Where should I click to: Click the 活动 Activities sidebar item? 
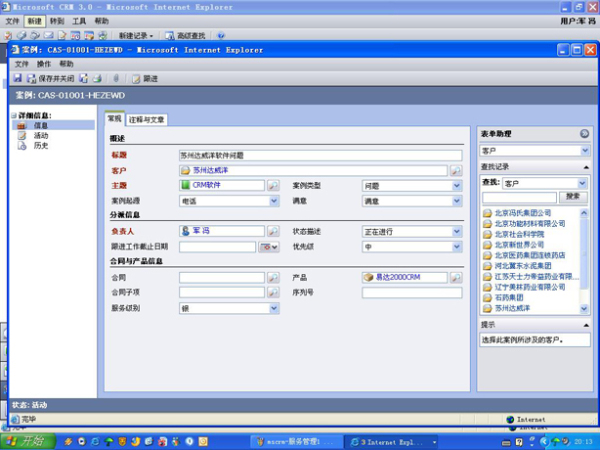tap(41, 135)
